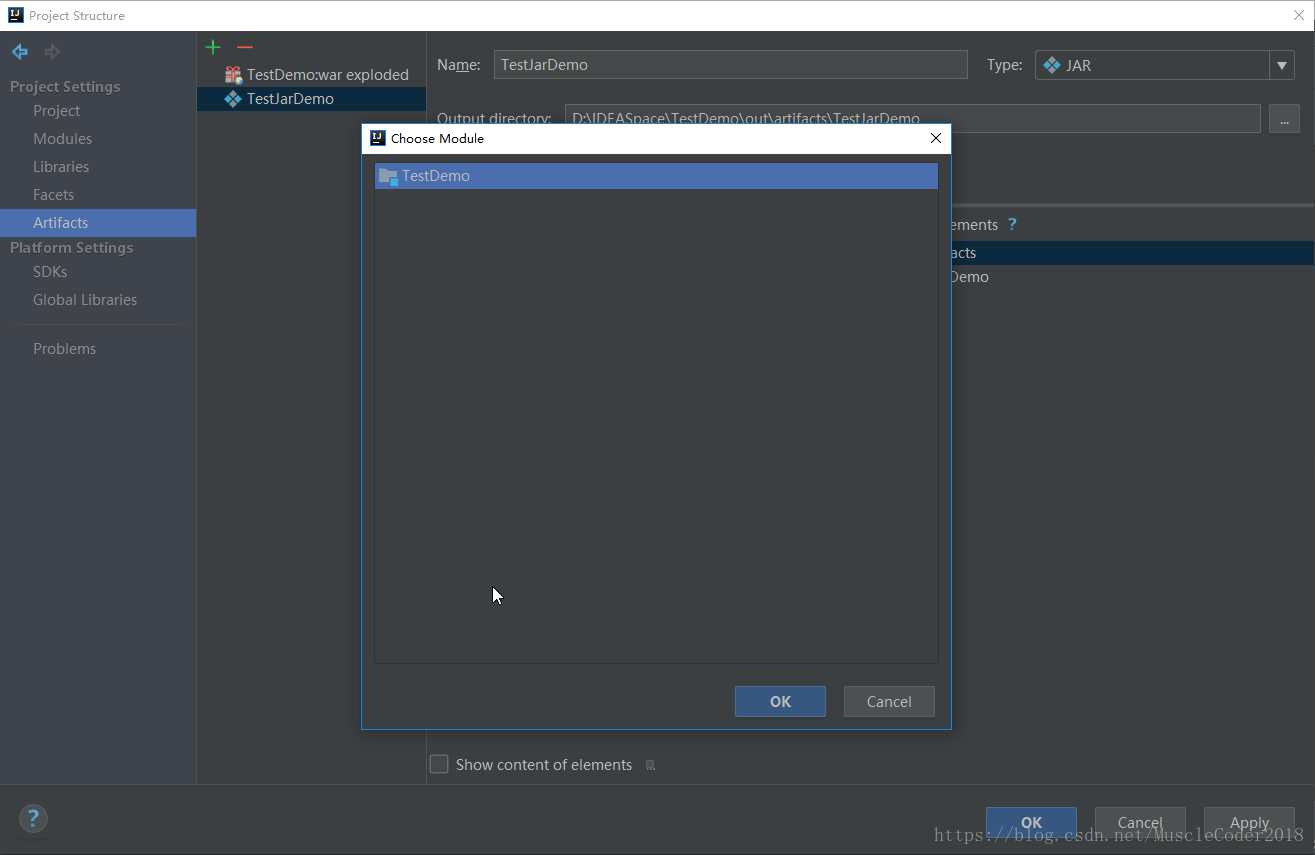Cancel the Choose Module dialog

click(889, 702)
